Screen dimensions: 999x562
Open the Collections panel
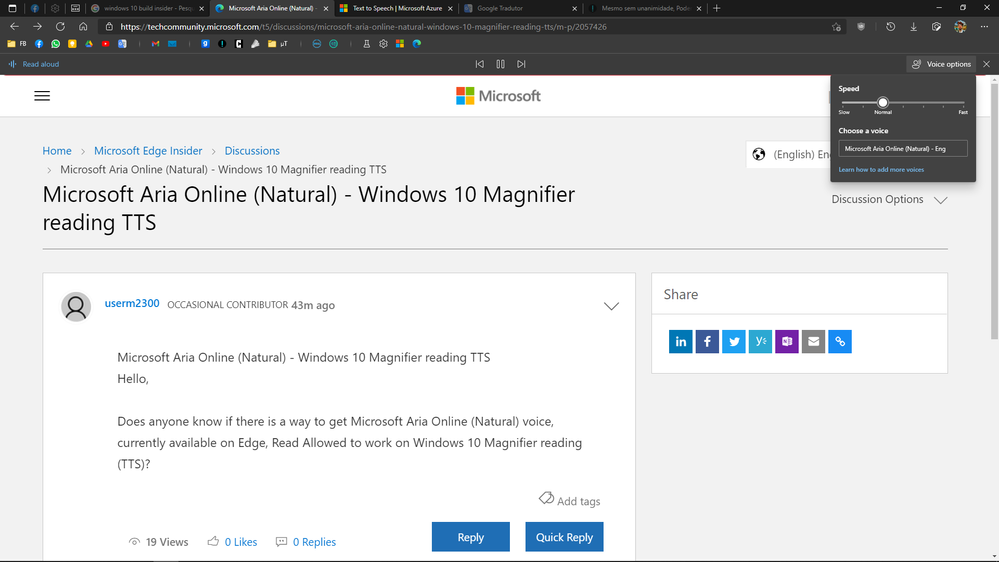pyautogui.click(x=936, y=27)
